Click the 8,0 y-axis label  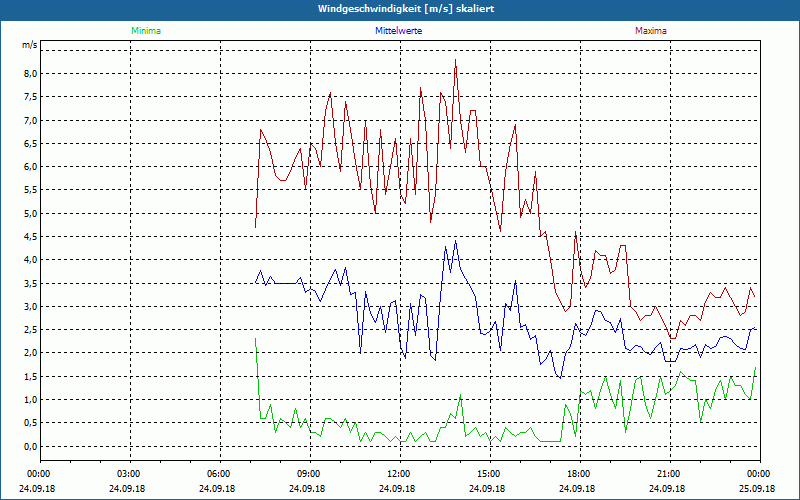click(30, 73)
